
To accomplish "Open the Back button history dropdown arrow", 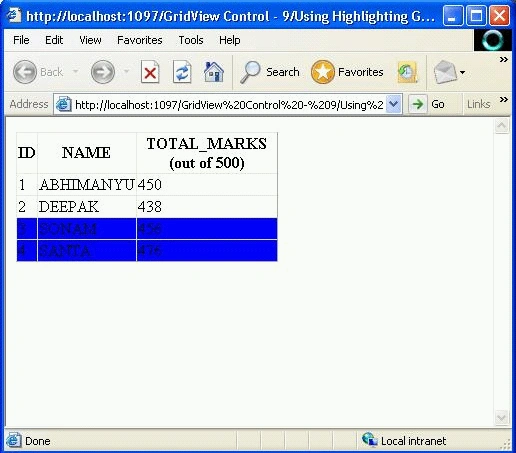I will [76, 71].
